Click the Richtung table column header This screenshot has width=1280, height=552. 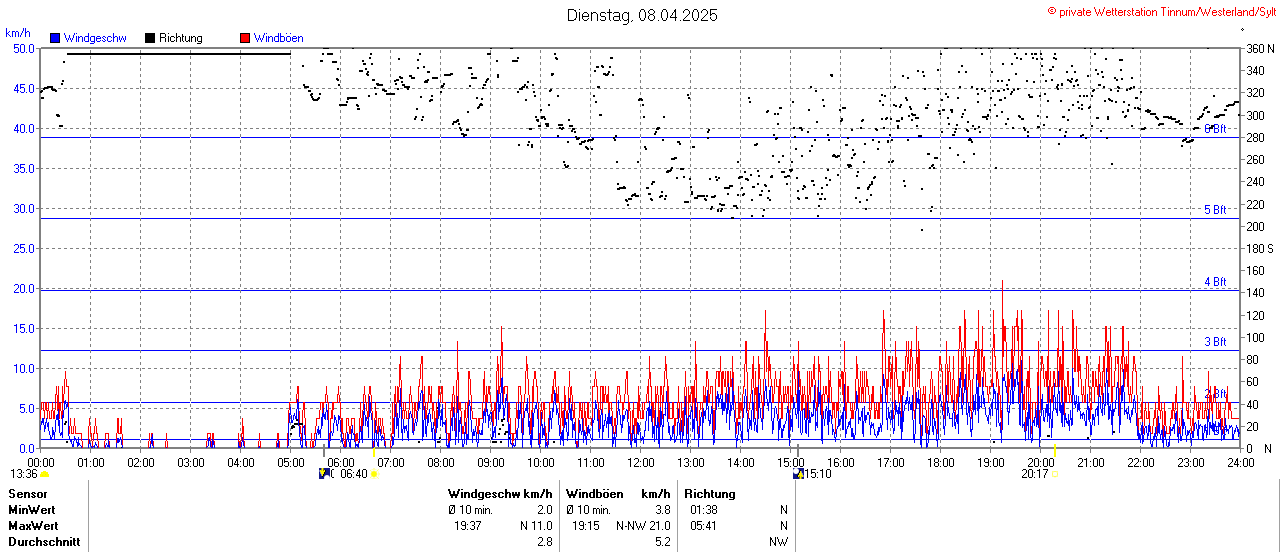click(710, 494)
